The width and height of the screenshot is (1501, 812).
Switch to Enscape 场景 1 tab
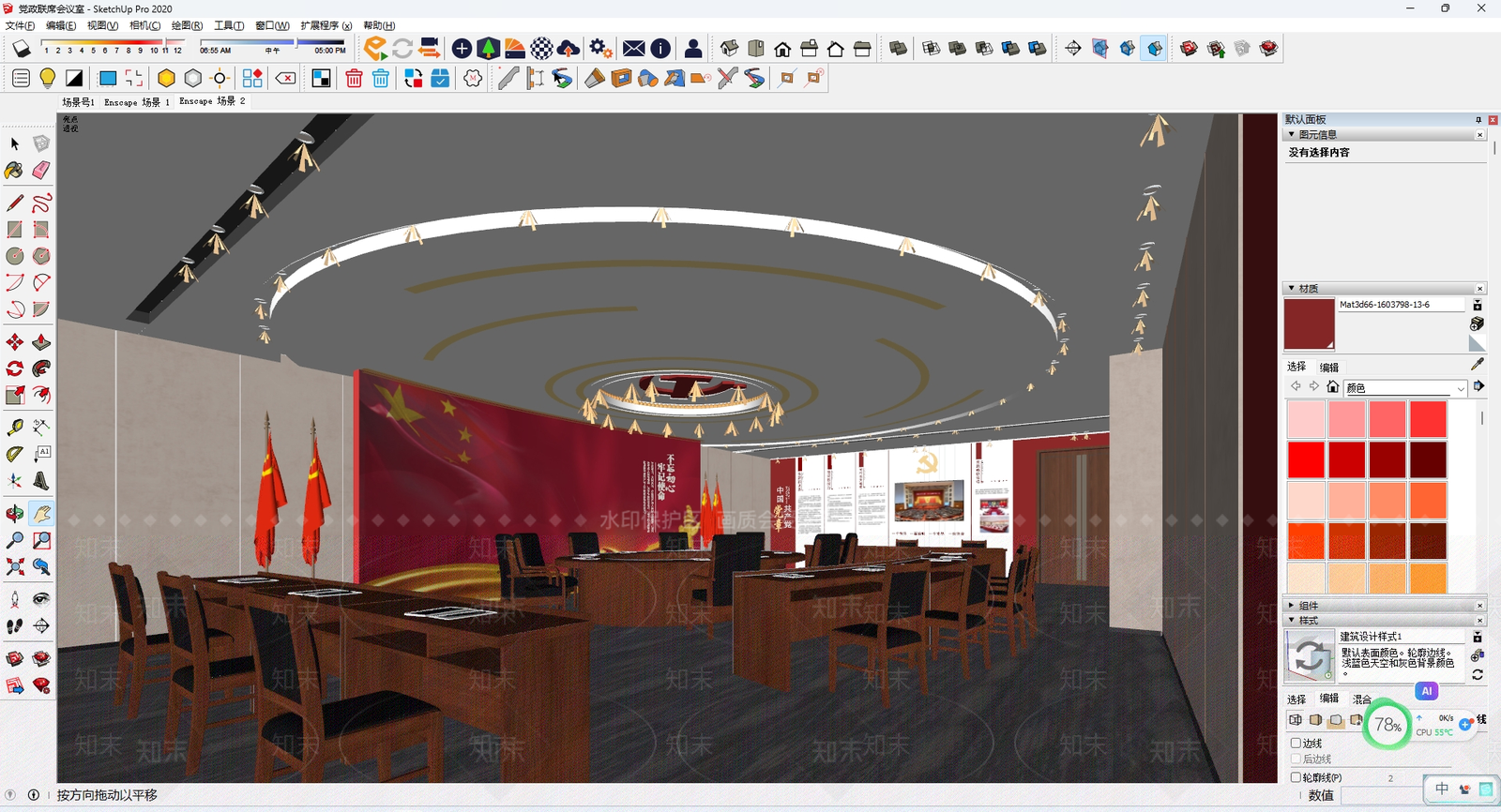click(137, 101)
